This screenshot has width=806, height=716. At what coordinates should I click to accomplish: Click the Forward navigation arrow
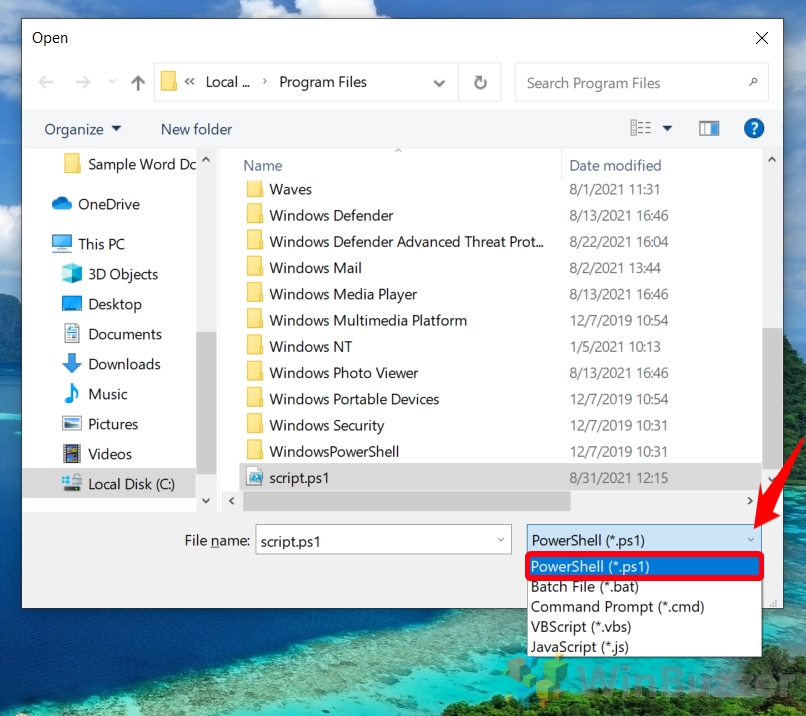click(81, 83)
